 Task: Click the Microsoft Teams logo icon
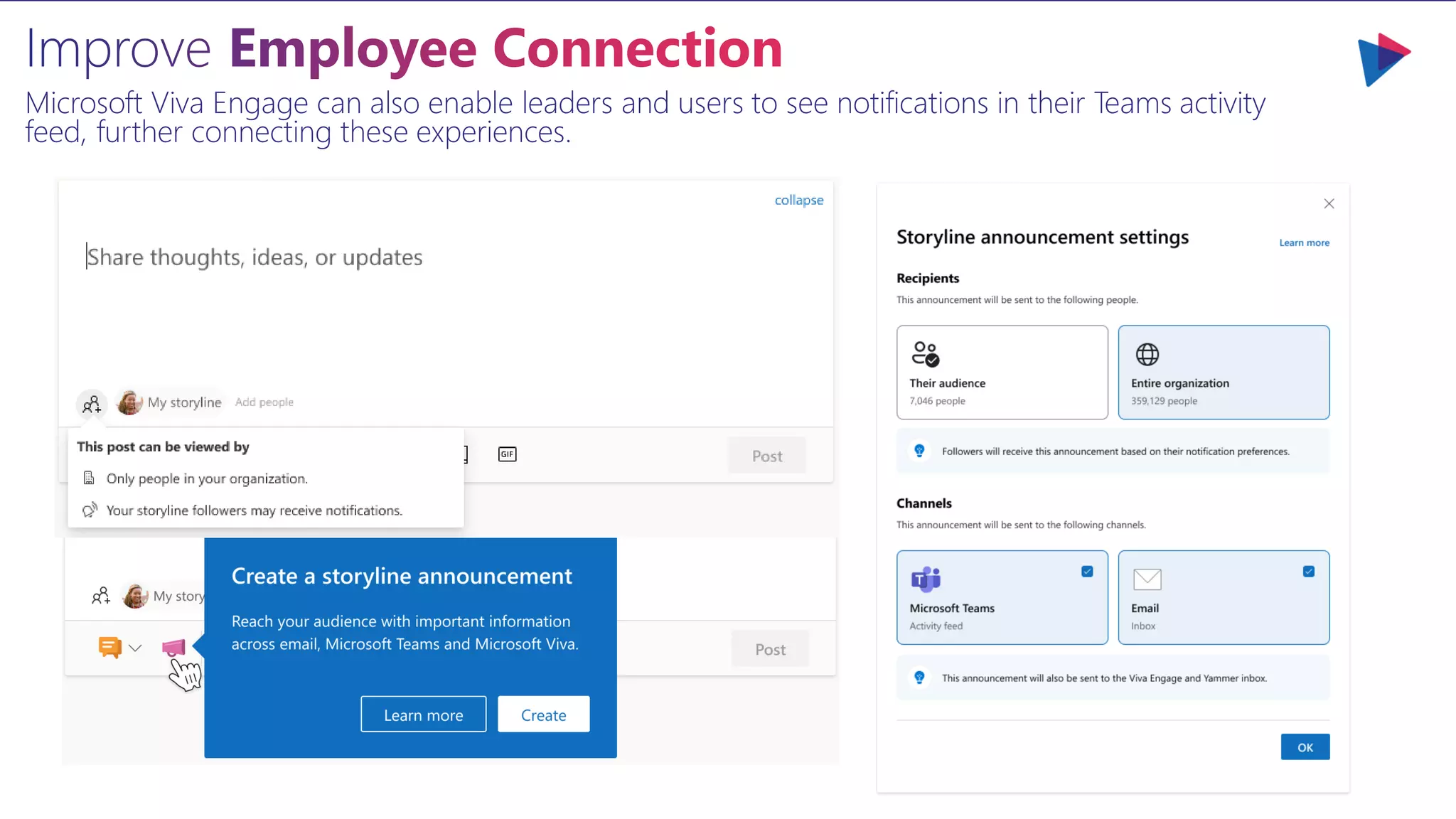pyautogui.click(x=926, y=579)
